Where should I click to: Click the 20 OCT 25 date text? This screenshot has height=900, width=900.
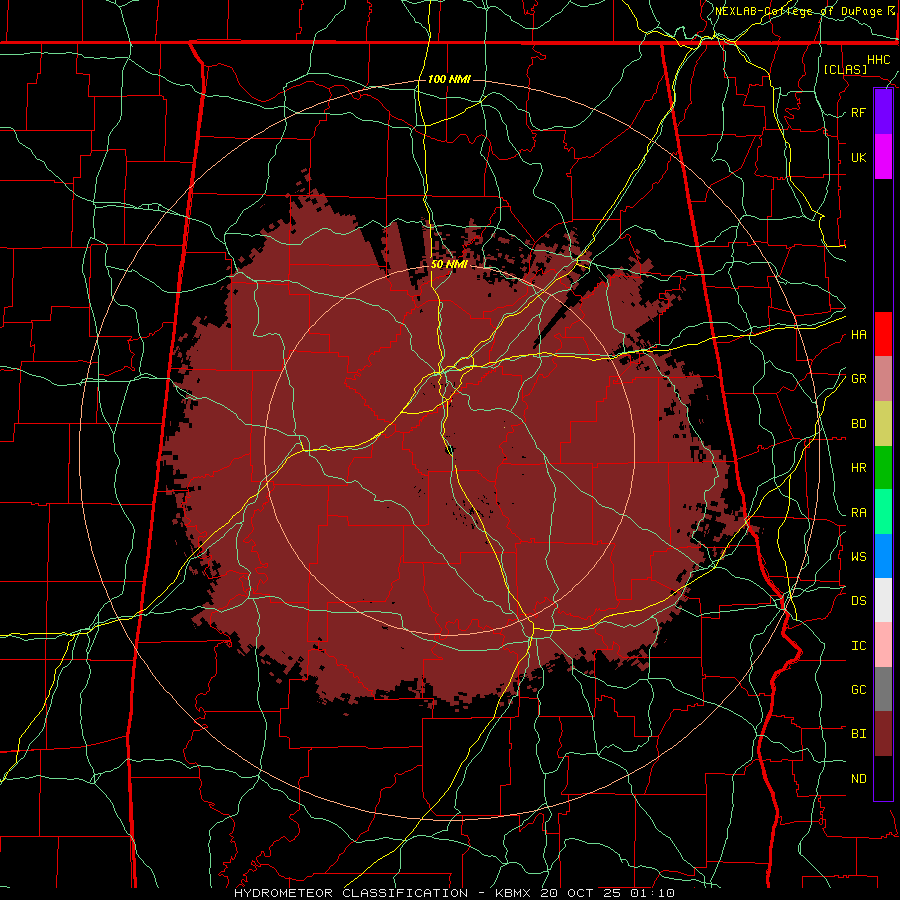click(583, 893)
